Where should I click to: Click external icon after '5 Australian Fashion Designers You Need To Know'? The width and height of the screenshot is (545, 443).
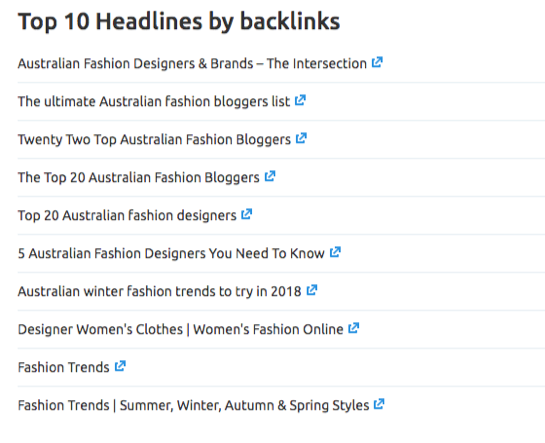[x=335, y=252]
